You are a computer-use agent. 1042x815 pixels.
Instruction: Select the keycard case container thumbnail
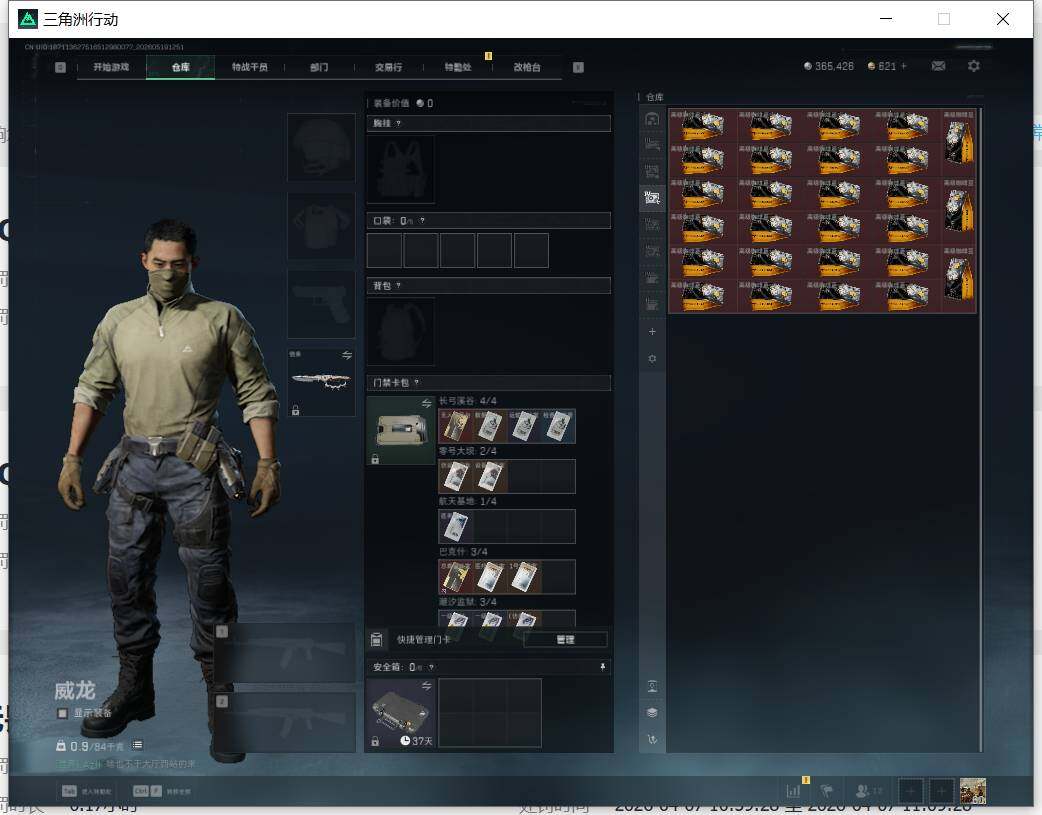(x=401, y=430)
